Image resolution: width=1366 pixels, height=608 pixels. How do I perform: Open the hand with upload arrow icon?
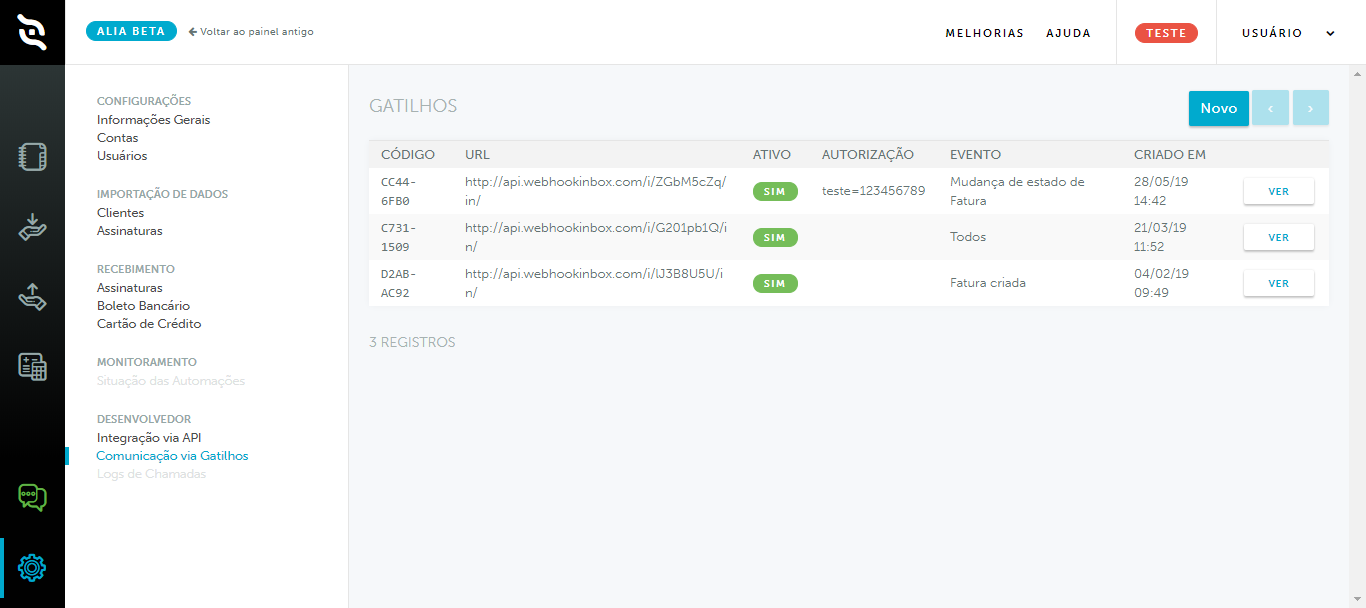pos(32,296)
